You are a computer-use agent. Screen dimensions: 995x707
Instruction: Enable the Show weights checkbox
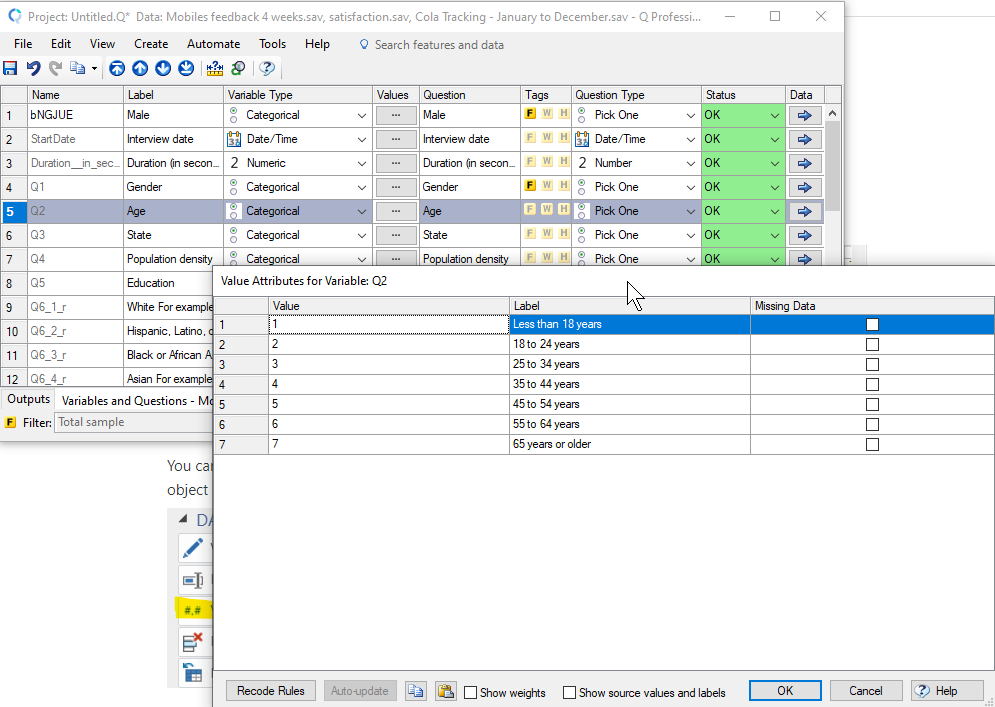(x=471, y=692)
